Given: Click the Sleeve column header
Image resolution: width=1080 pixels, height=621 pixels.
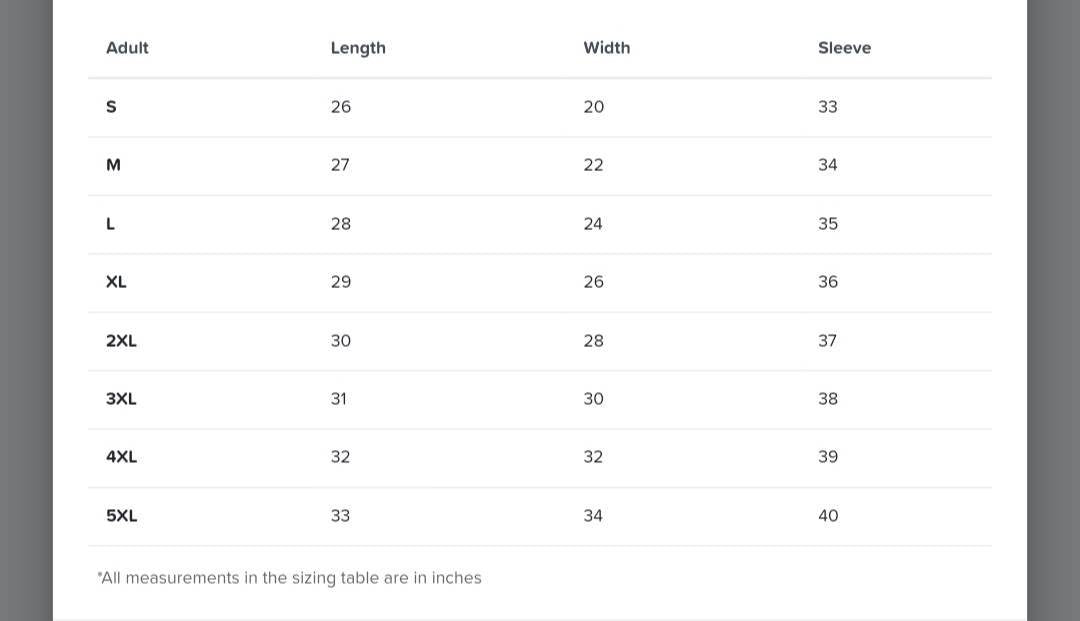Looking at the screenshot, I should pyautogui.click(x=844, y=48).
